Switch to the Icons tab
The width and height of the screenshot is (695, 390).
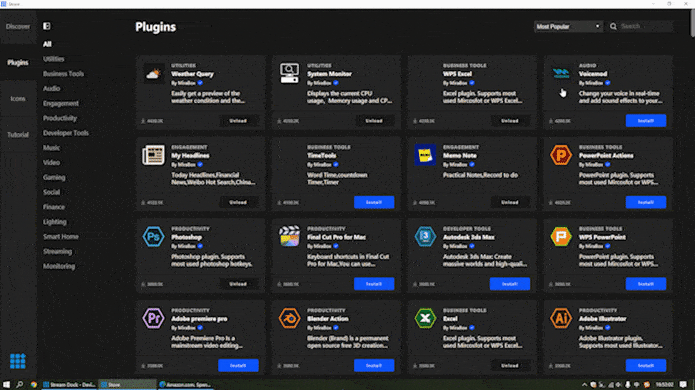[18, 99]
